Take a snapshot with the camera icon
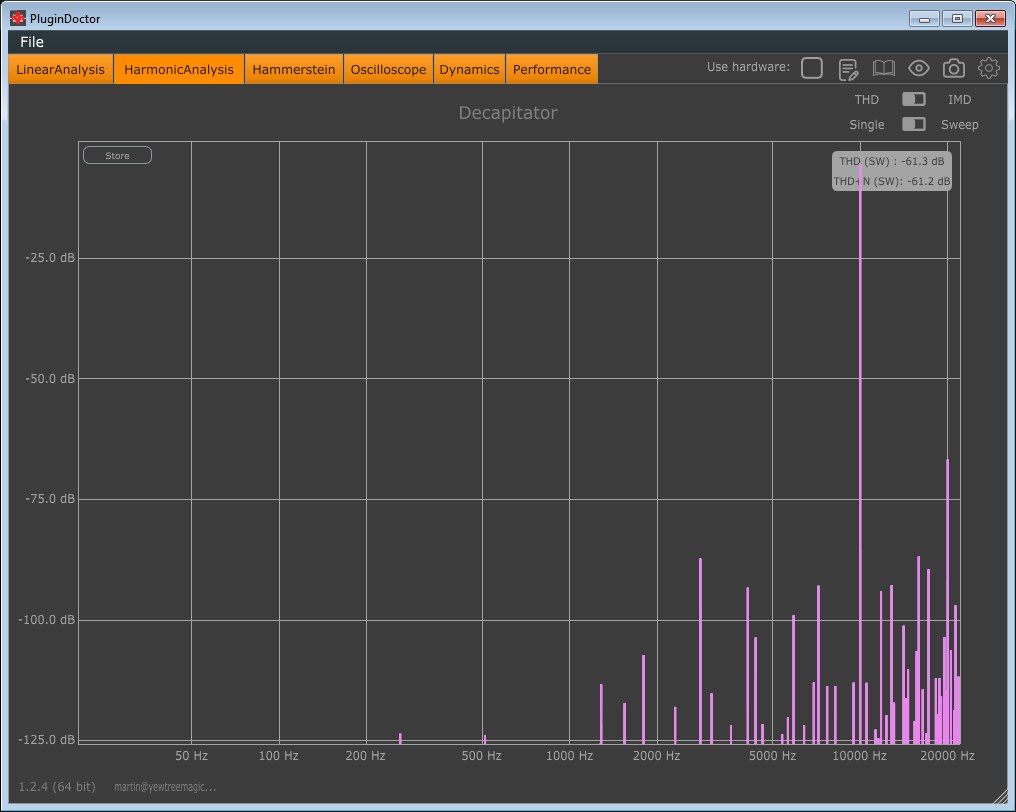1016x812 pixels. click(954, 68)
